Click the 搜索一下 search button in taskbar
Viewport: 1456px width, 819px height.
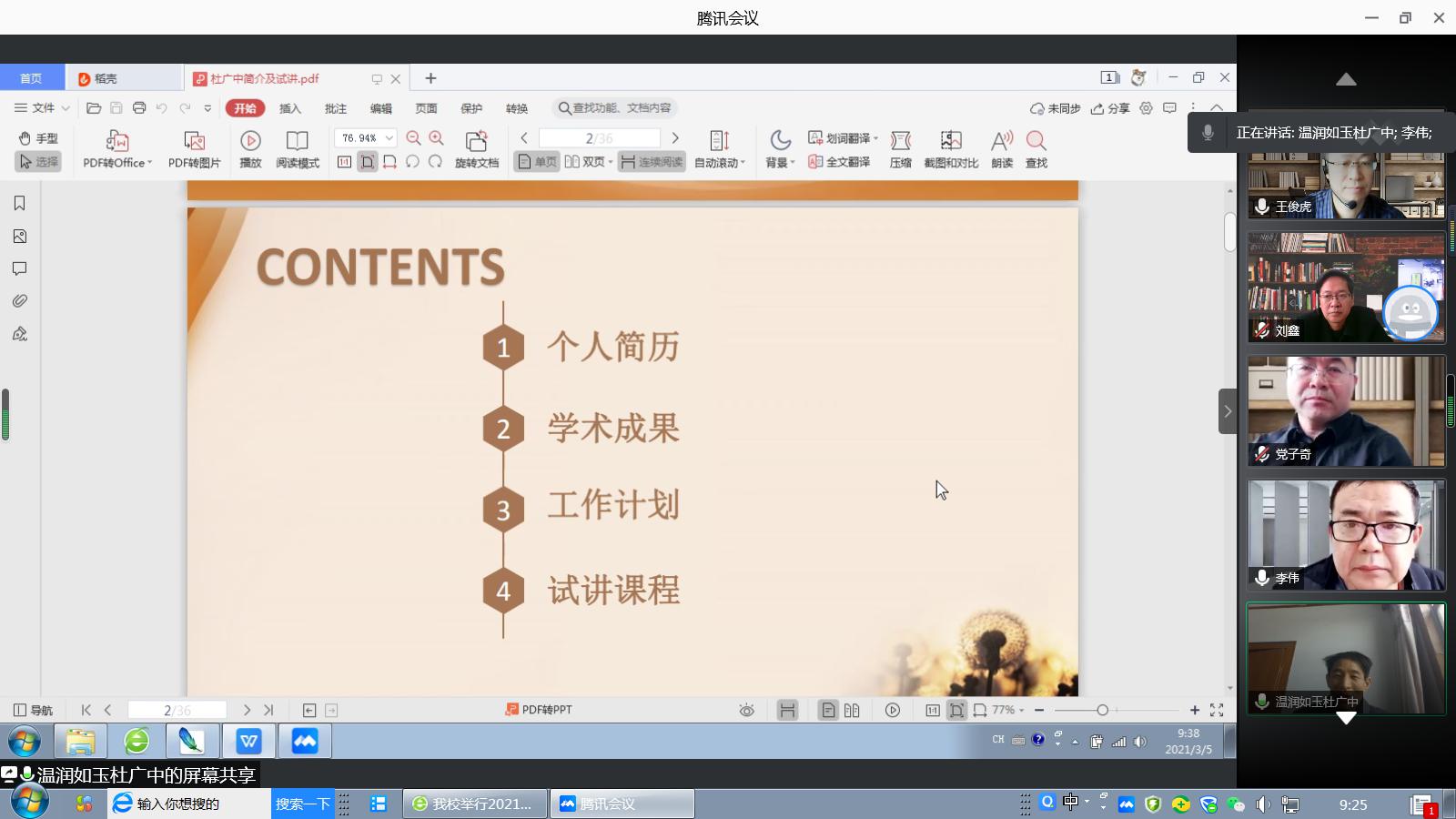(302, 804)
